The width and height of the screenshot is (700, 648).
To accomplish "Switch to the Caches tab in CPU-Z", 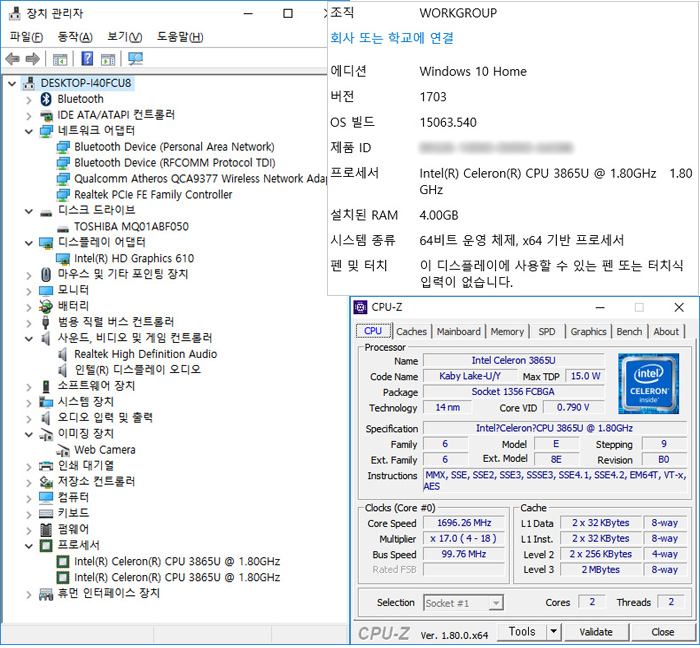I will tap(411, 332).
